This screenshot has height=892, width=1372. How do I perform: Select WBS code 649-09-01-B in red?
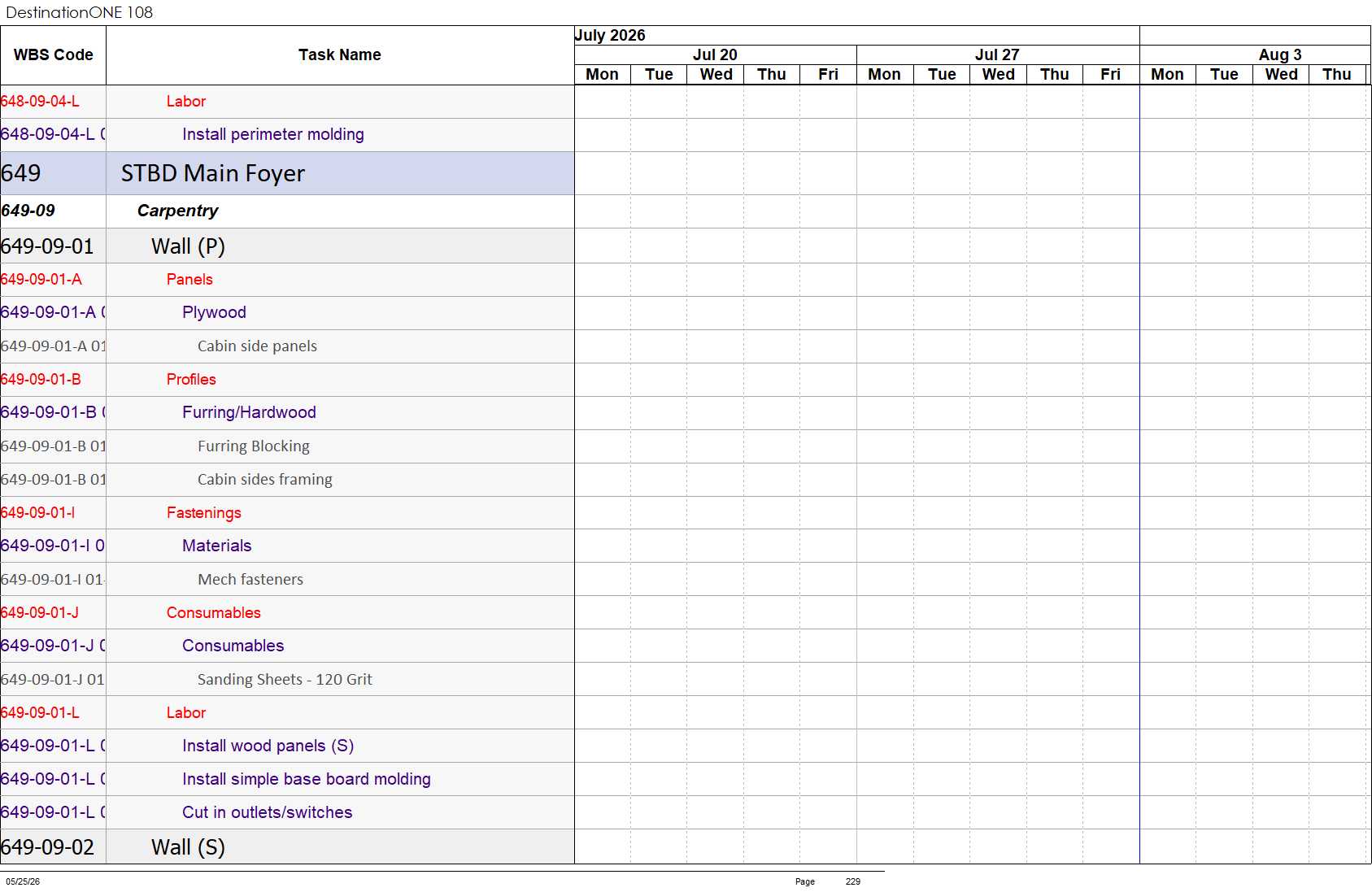41,380
